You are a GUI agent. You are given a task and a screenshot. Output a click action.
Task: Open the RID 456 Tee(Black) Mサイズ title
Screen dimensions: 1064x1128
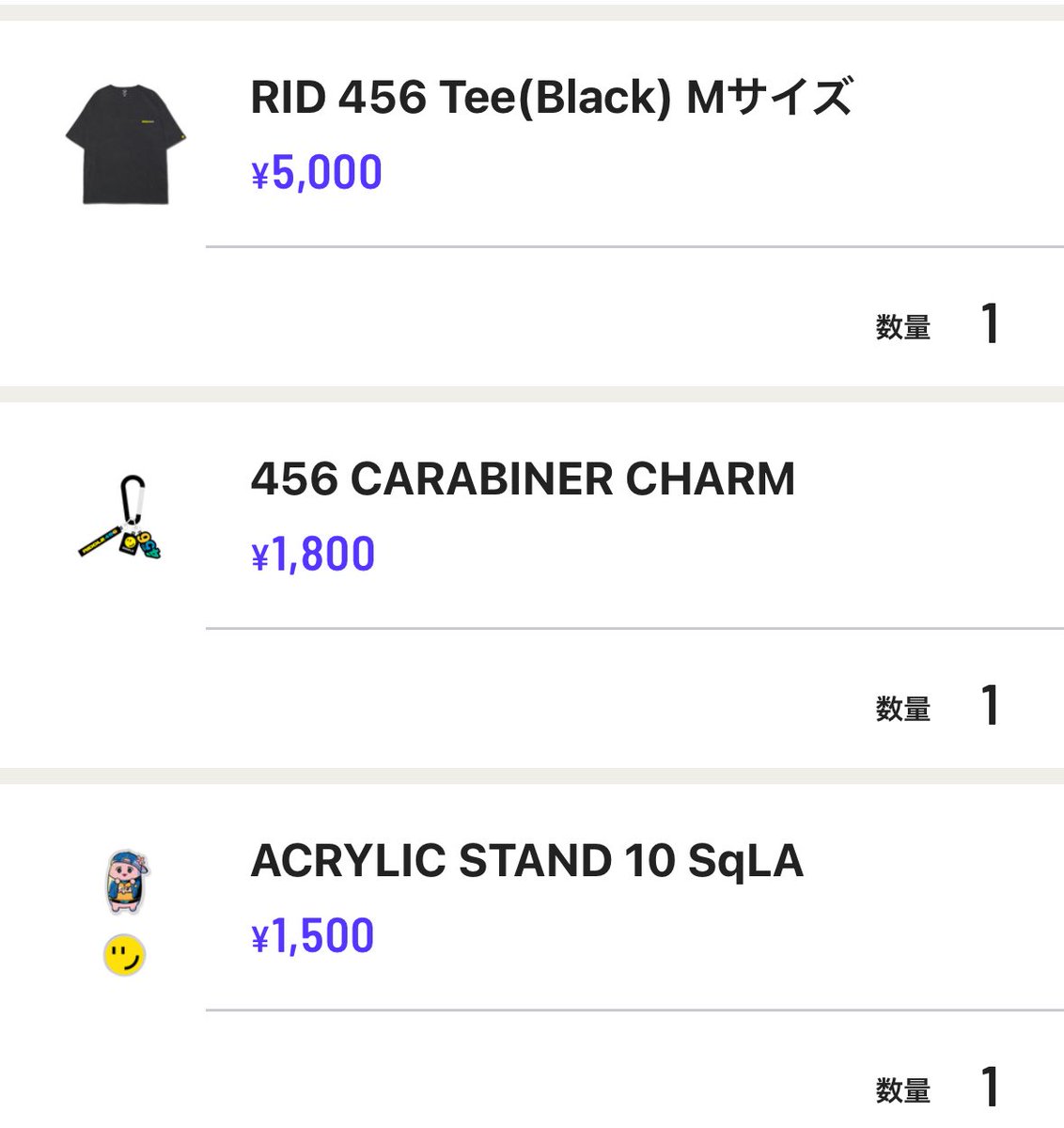(x=552, y=97)
